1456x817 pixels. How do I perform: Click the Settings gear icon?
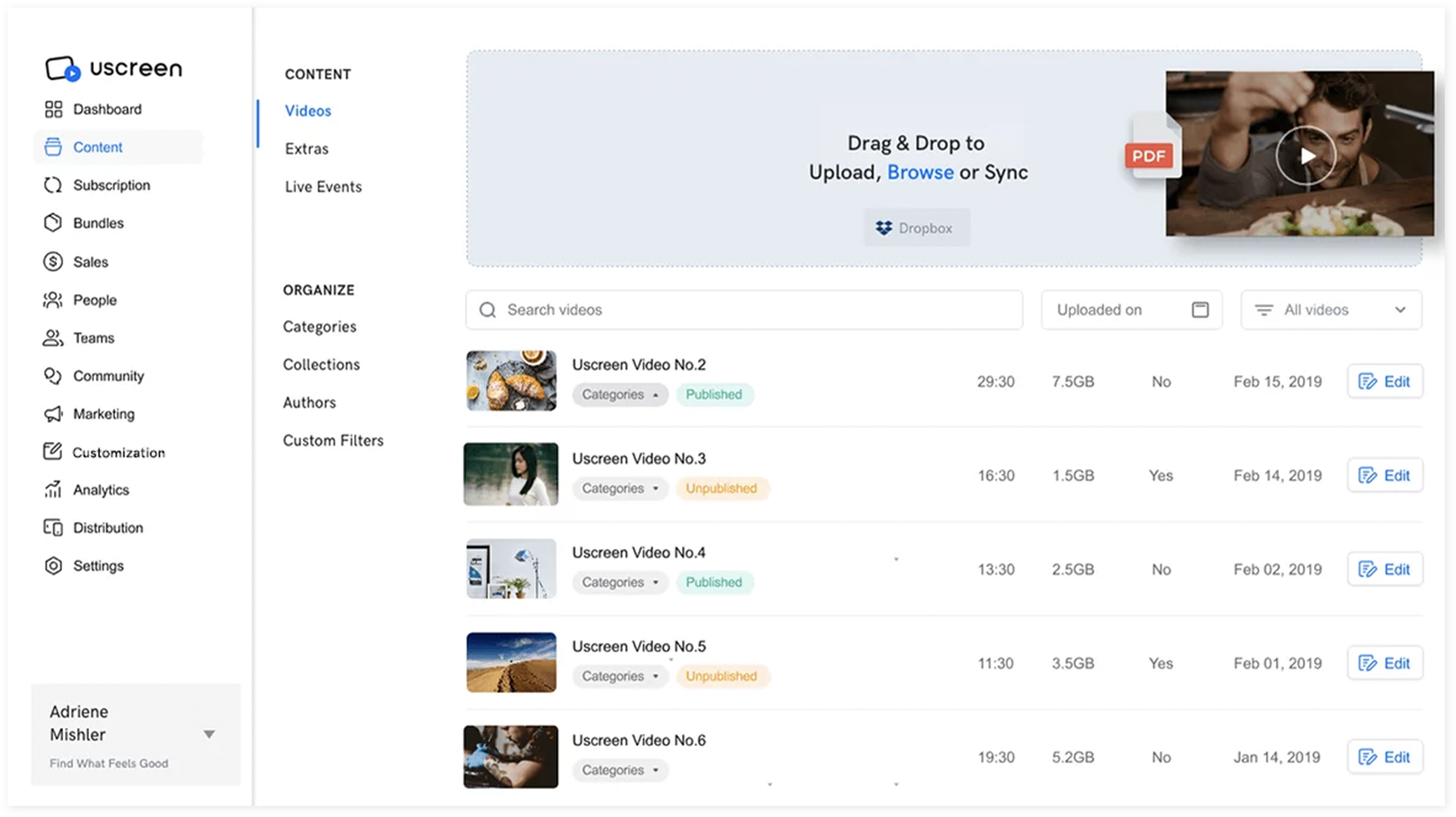click(x=54, y=566)
